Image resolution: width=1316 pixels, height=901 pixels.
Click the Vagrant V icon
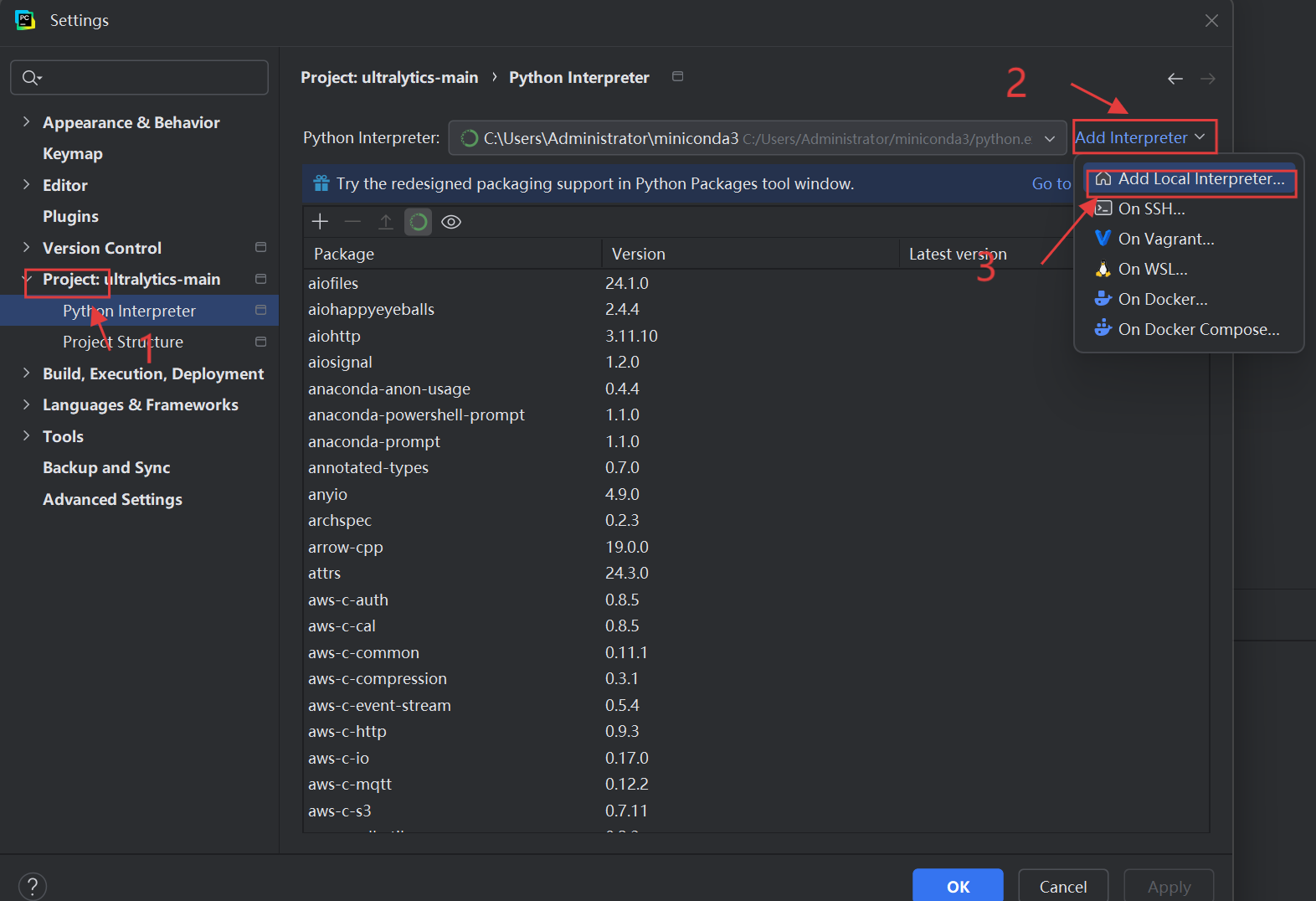tap(1103, 239)
